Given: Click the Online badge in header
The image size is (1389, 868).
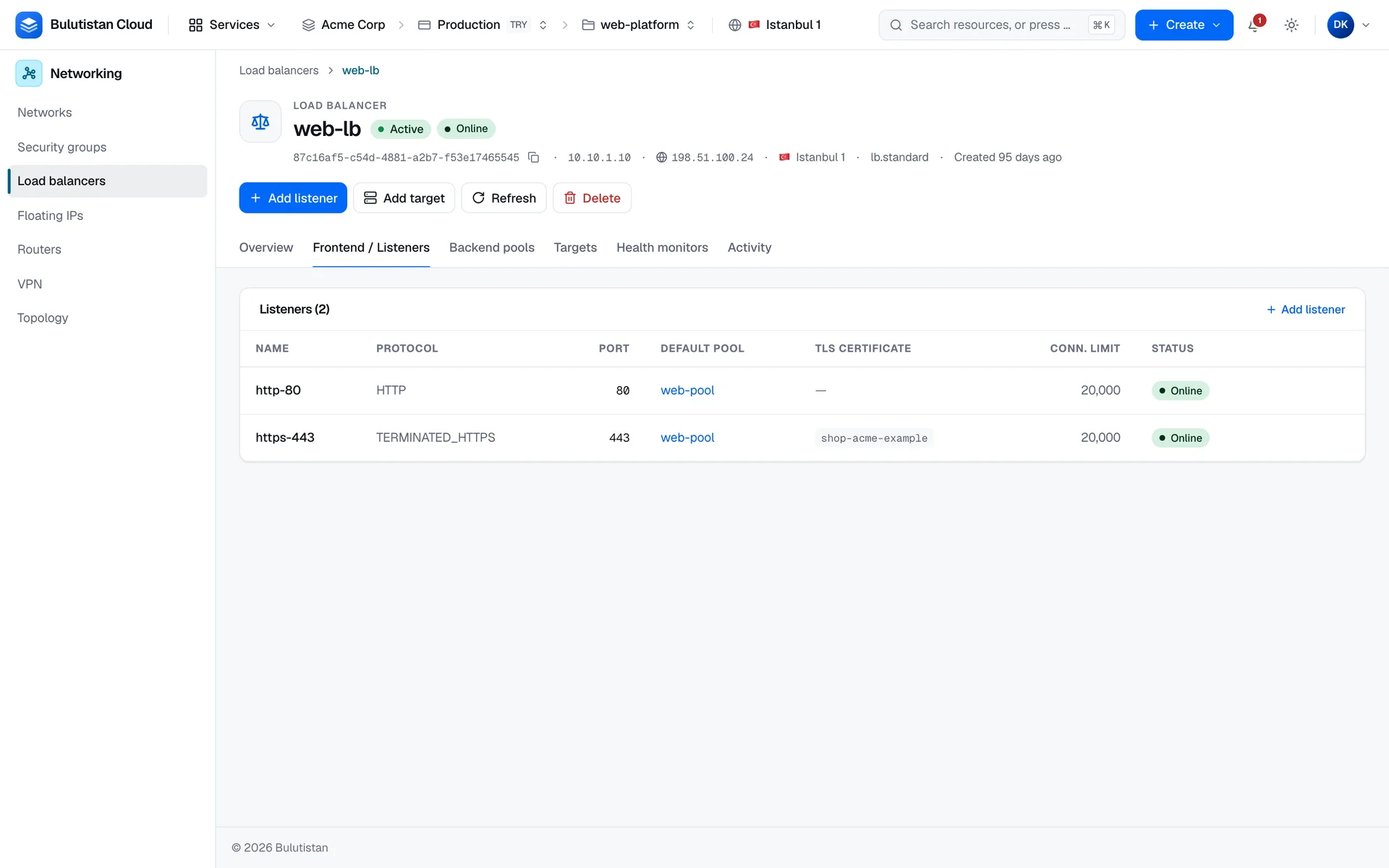Looking at the screenshot, I should 466,129.
